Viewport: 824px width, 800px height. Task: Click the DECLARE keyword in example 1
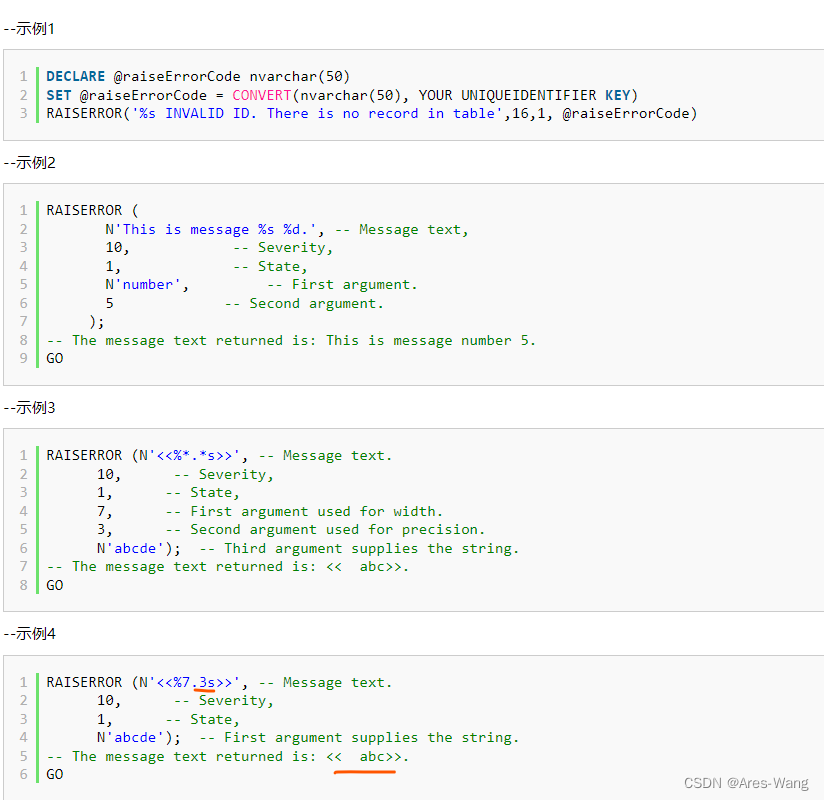(x=76, y=77)
